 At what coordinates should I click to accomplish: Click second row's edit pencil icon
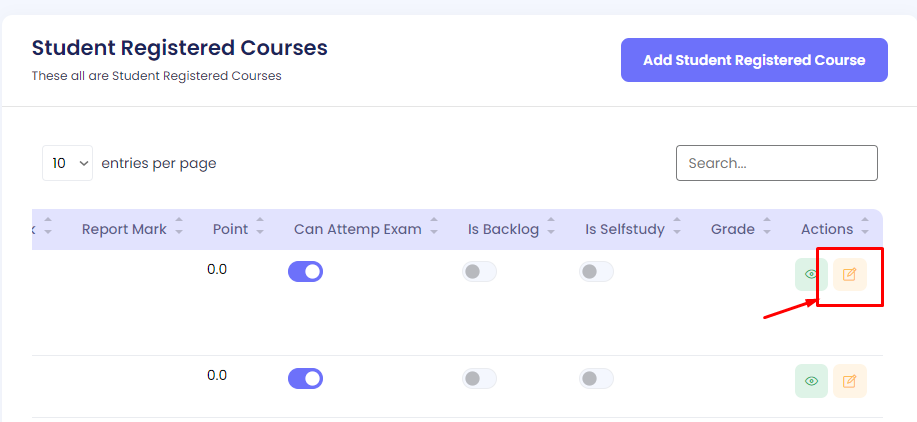(x=849, y=381)
